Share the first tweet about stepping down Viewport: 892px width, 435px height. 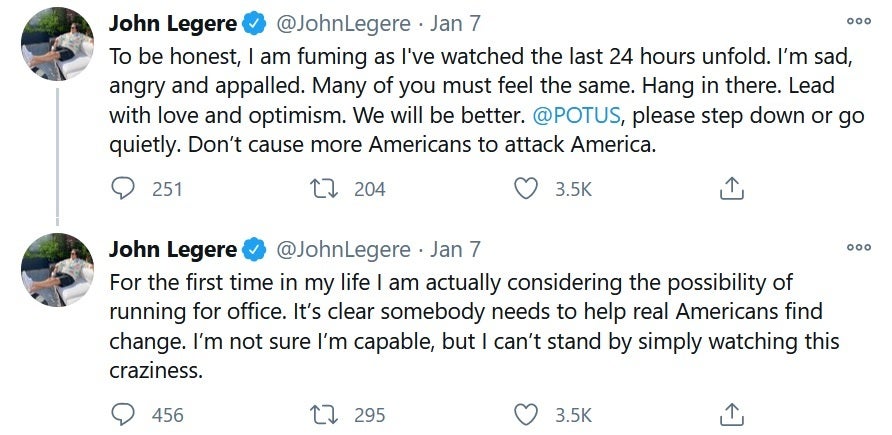(x=731, y=188)
